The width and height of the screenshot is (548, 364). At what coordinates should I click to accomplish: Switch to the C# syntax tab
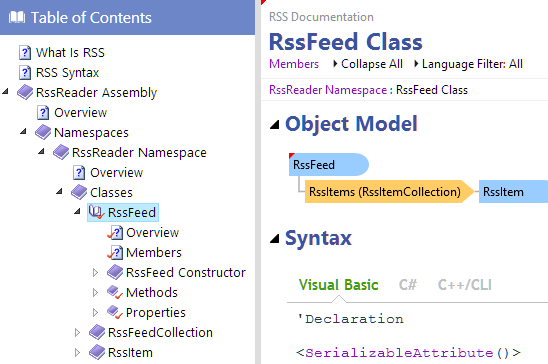[x=408, y=285]
